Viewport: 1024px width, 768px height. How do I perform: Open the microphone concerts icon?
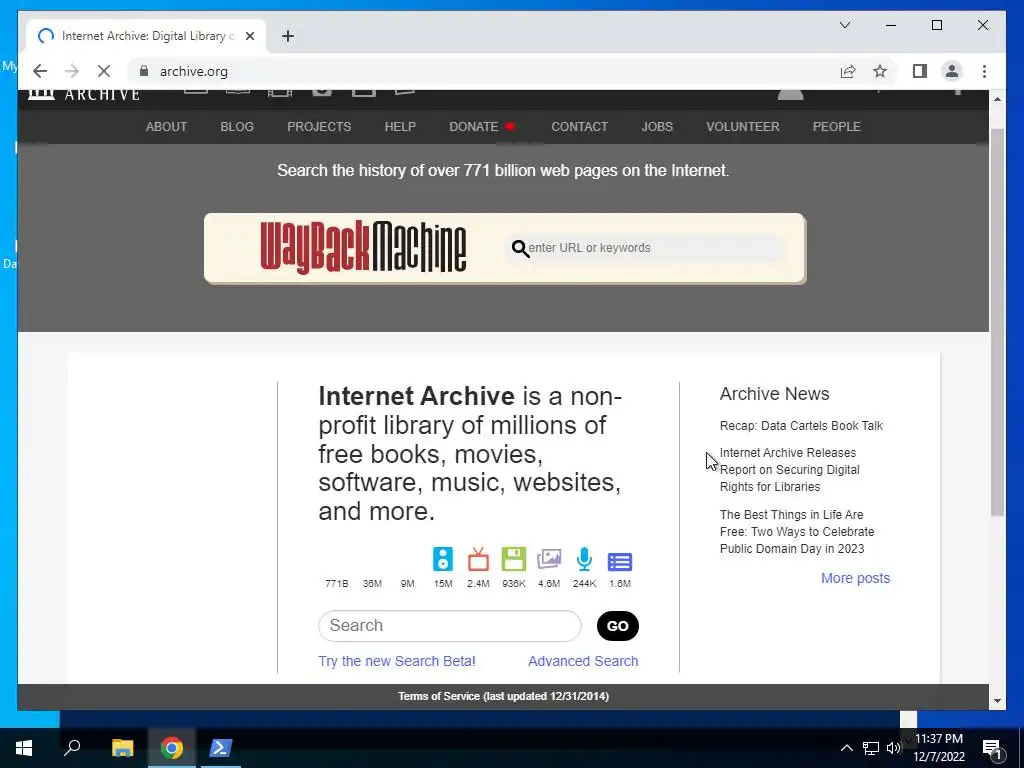point(584,560)
